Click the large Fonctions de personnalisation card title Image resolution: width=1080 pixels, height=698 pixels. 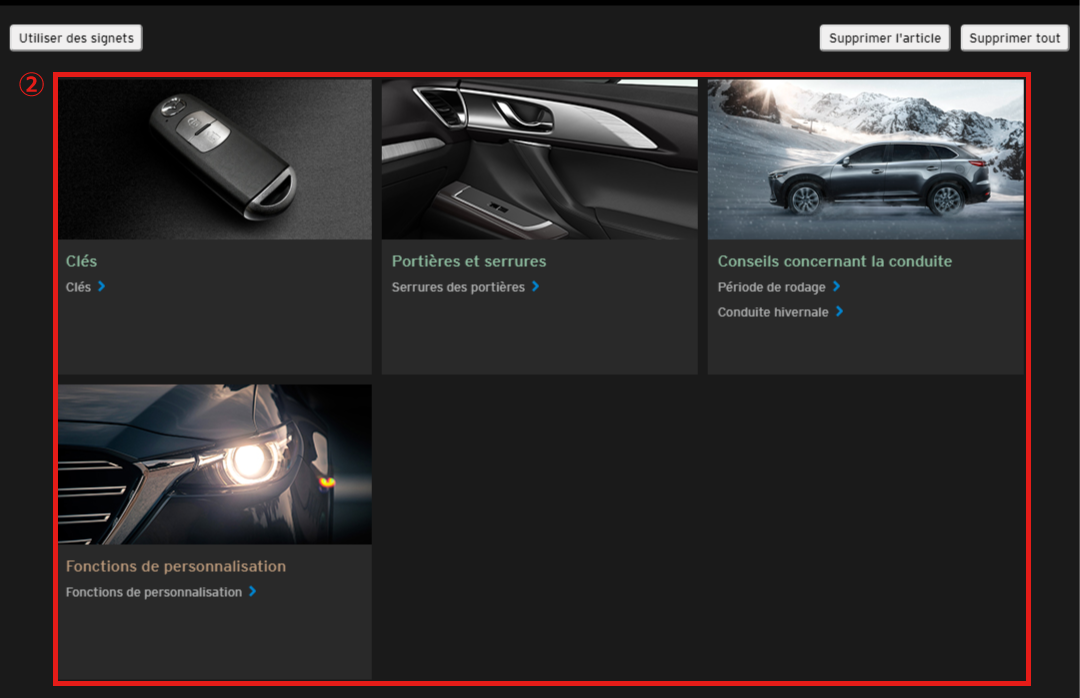point(176,566)
